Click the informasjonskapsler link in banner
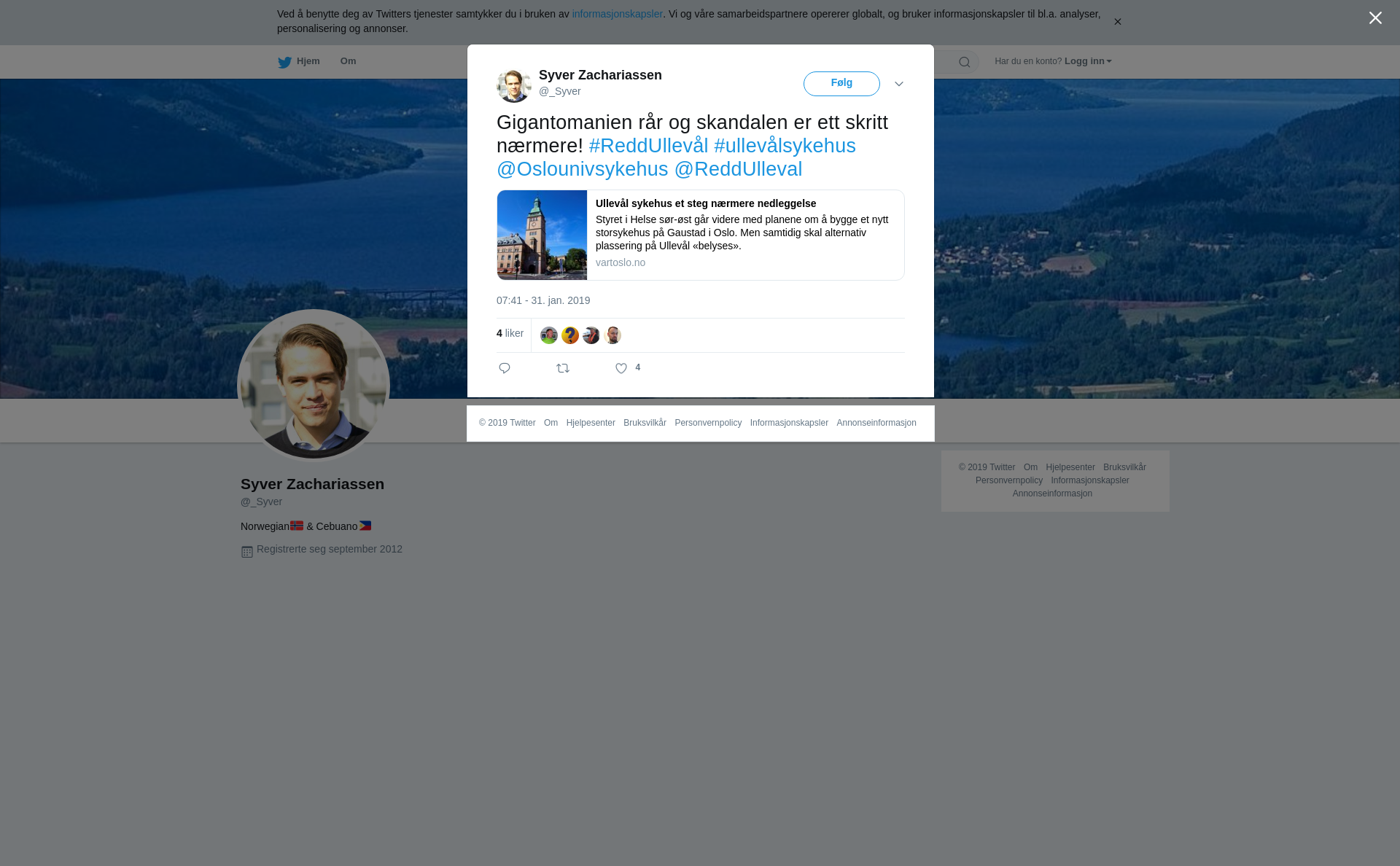The height and width of the screenshot is (866, 1400). [617, 14]
